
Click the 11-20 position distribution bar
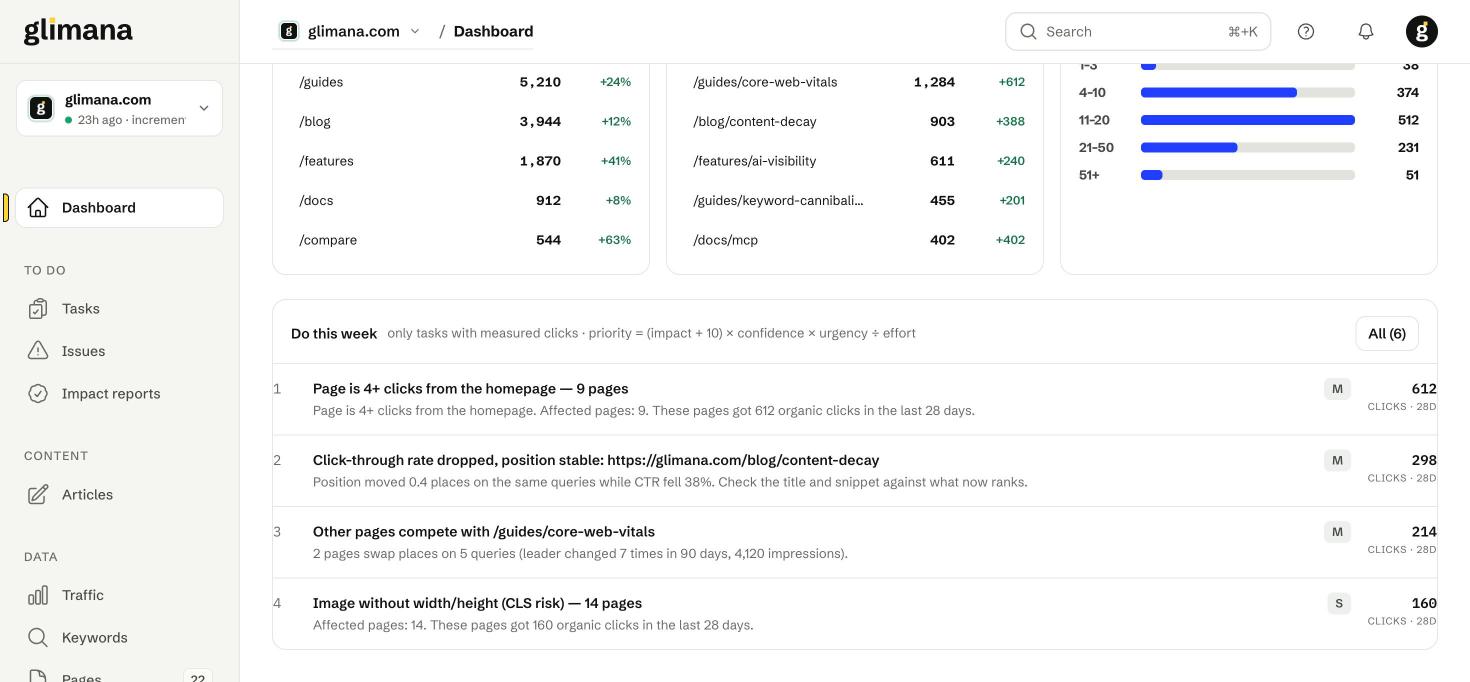point(1248,120)
